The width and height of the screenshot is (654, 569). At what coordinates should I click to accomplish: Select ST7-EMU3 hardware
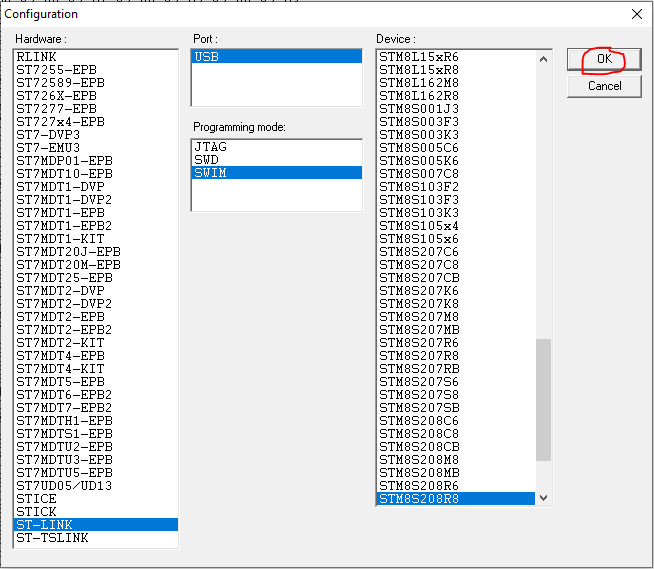96,148
